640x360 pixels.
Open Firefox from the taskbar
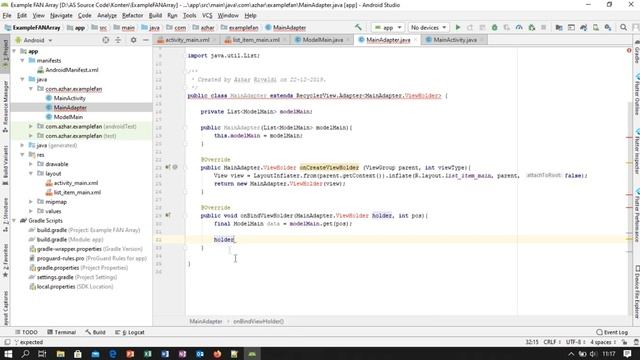(217, 354)
